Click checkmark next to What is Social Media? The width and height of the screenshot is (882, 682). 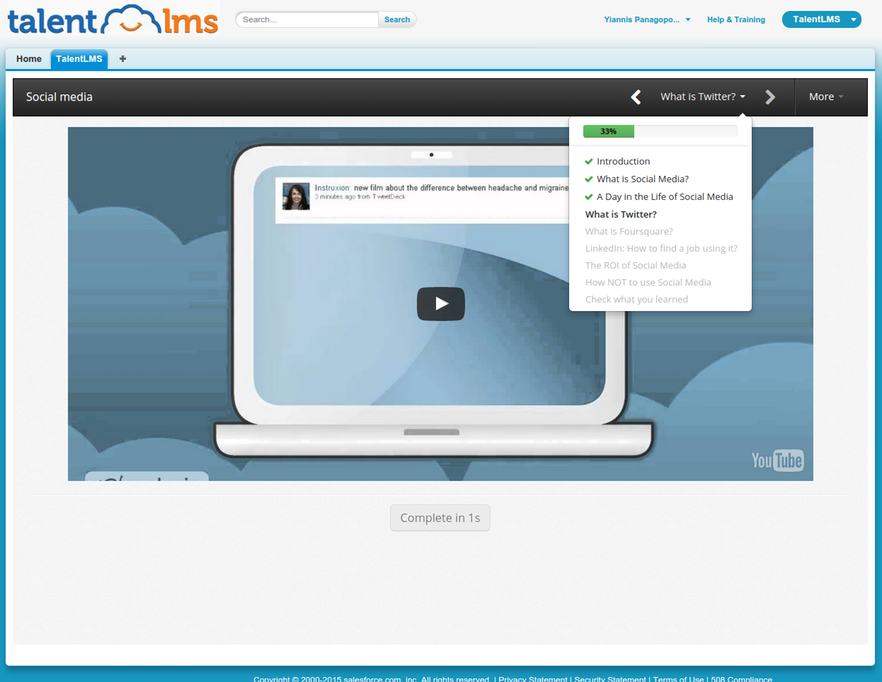pos(588,179)
